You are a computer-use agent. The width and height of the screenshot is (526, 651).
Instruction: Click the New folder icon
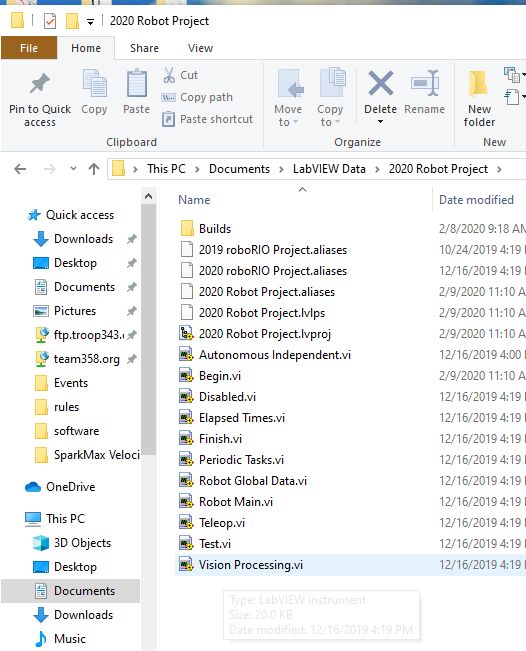(x=478, y=83)
